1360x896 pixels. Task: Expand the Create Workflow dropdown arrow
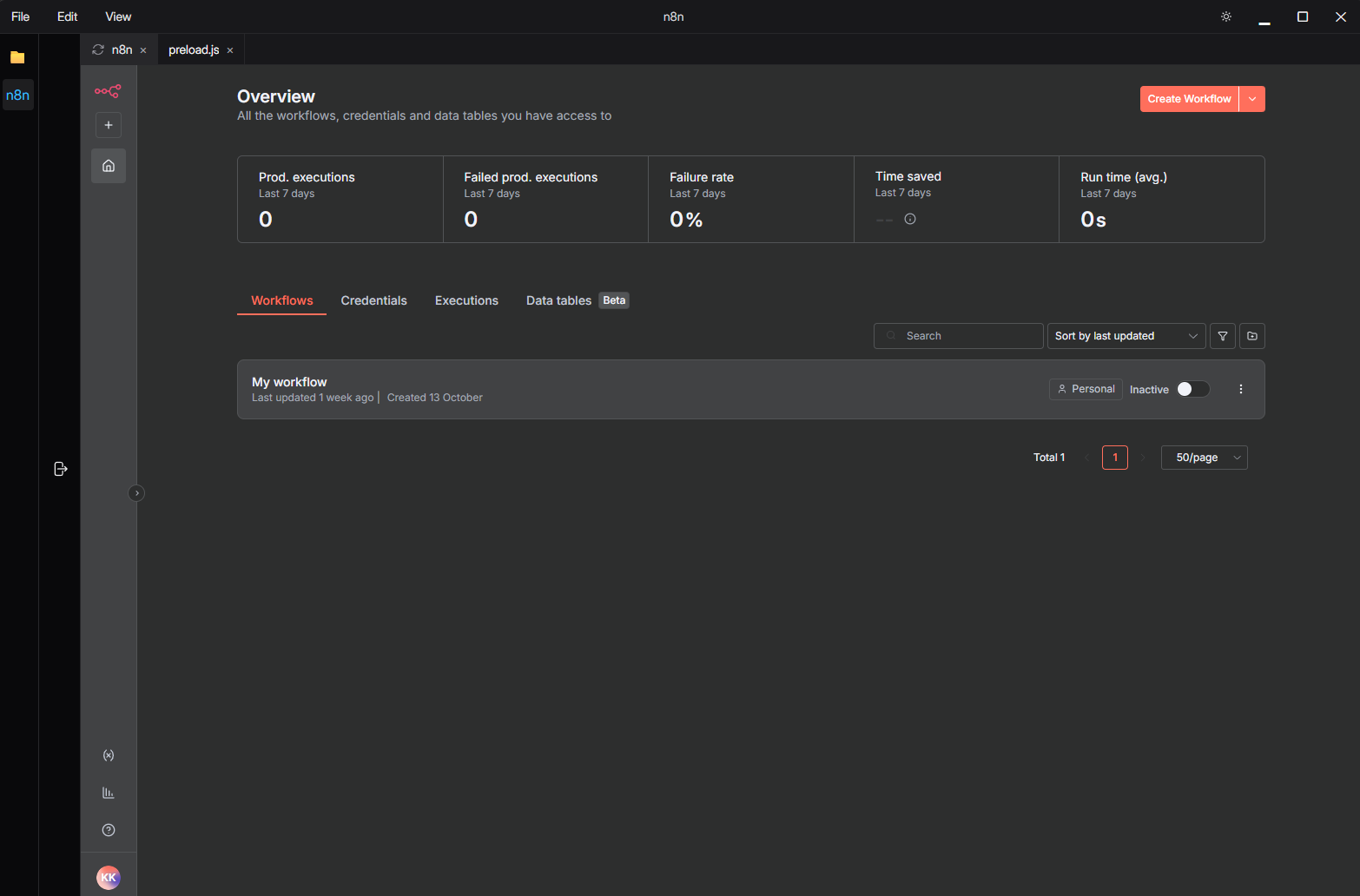[x=1252, y=99]
